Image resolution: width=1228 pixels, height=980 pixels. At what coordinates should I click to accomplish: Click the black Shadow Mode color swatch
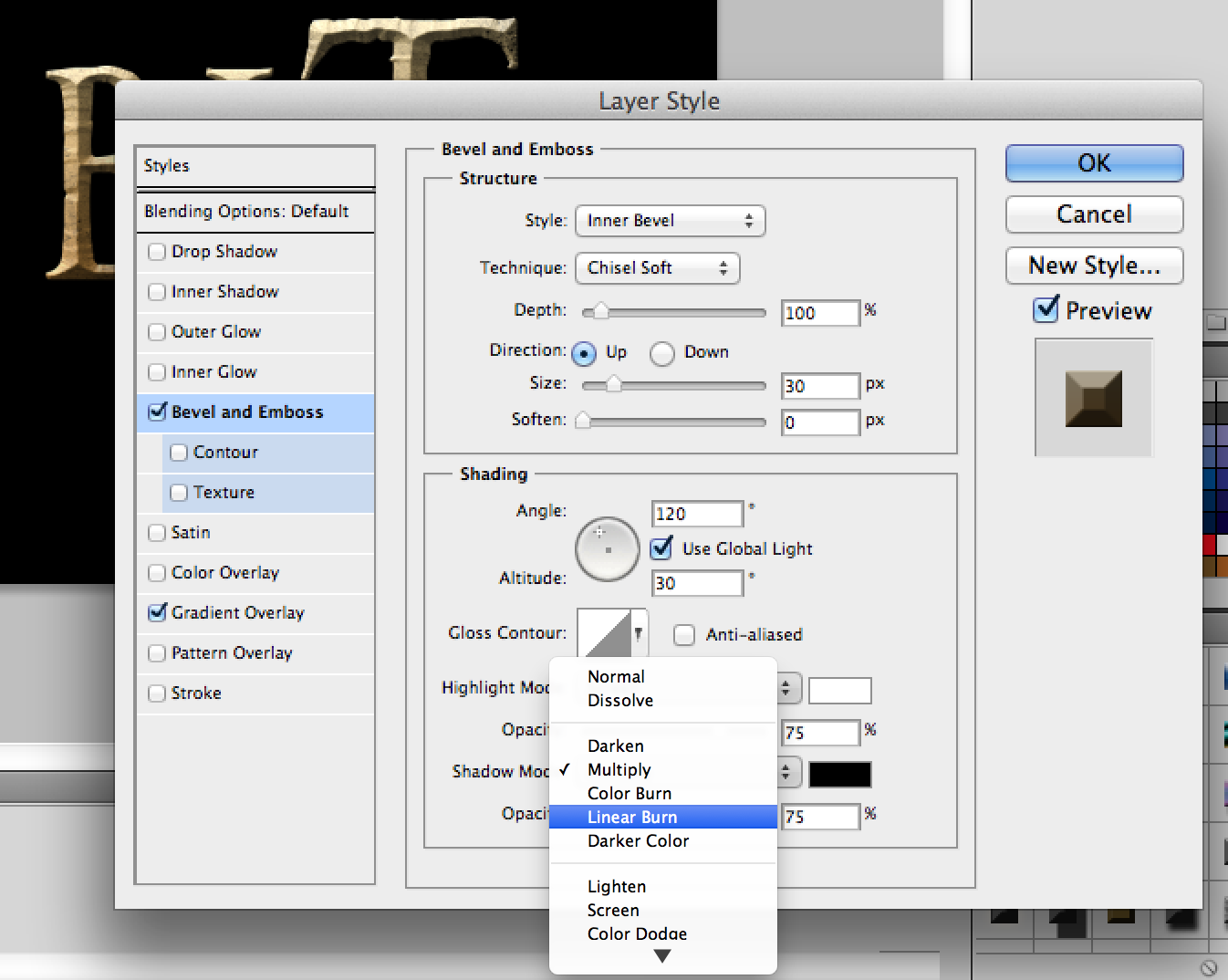(839, 773)
